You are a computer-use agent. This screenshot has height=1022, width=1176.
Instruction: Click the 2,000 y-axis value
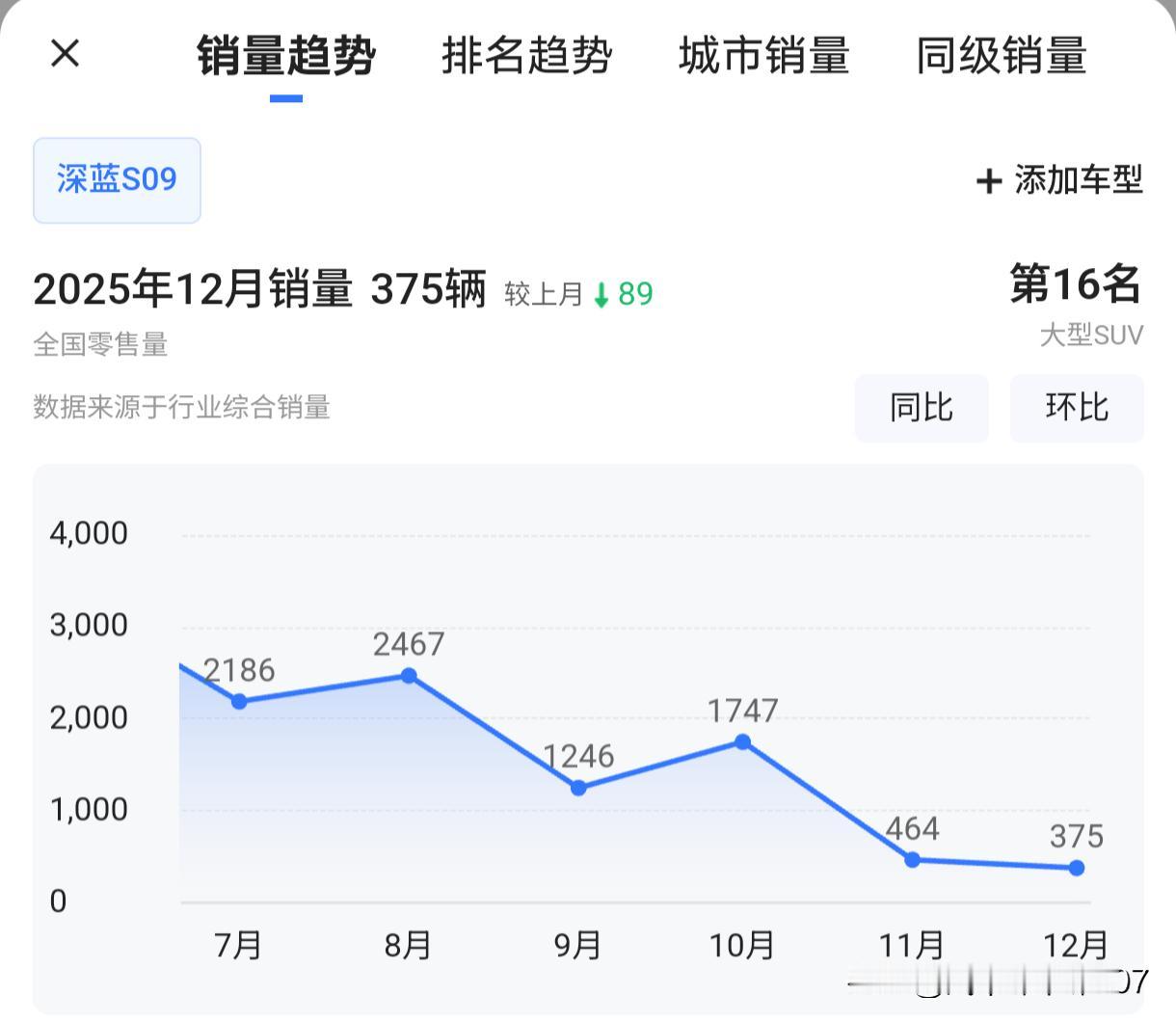[89, 717]
